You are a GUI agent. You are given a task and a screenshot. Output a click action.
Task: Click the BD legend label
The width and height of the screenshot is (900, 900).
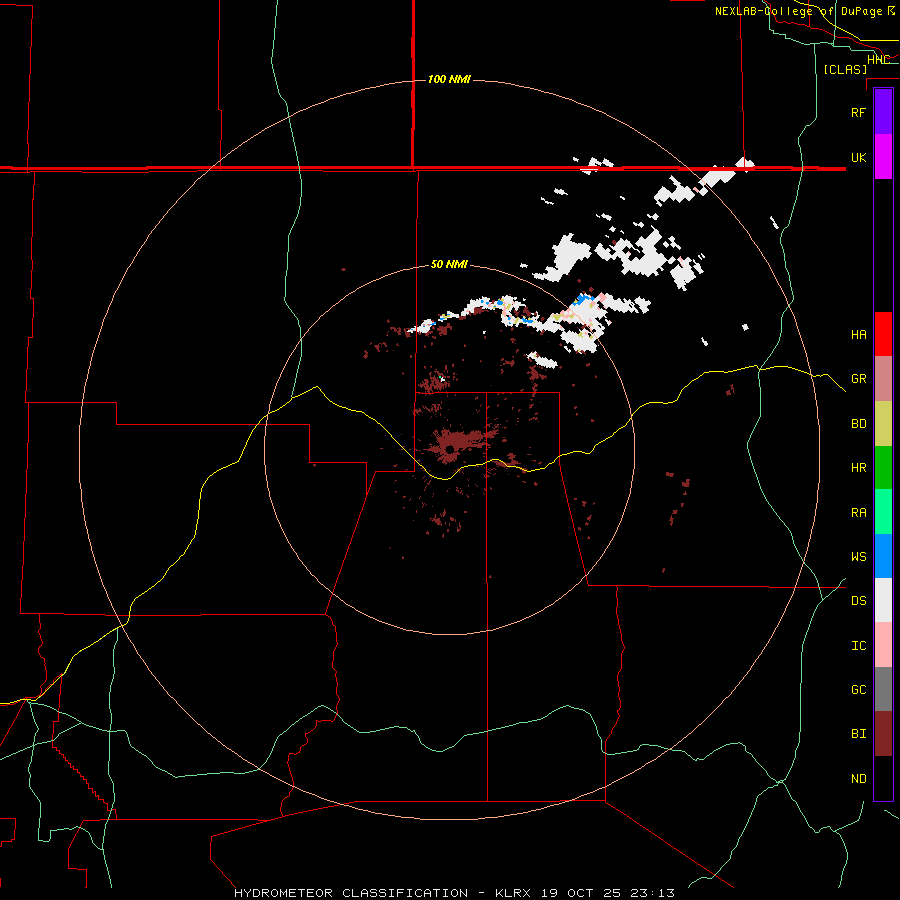pos(859,424)
